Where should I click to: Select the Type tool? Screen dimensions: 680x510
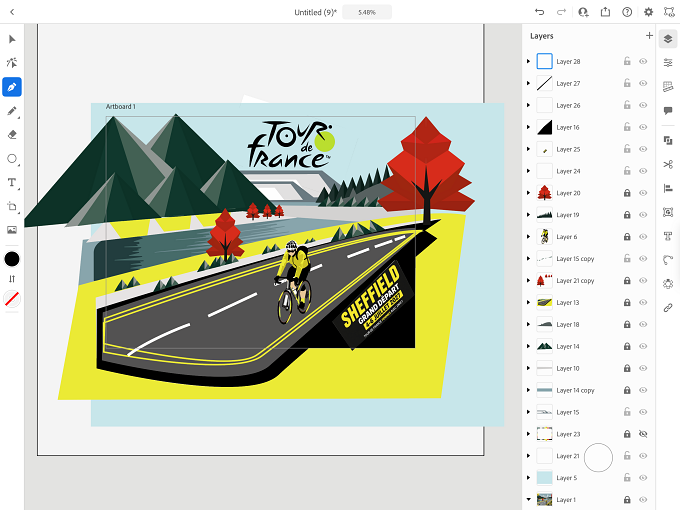[12, 183]
